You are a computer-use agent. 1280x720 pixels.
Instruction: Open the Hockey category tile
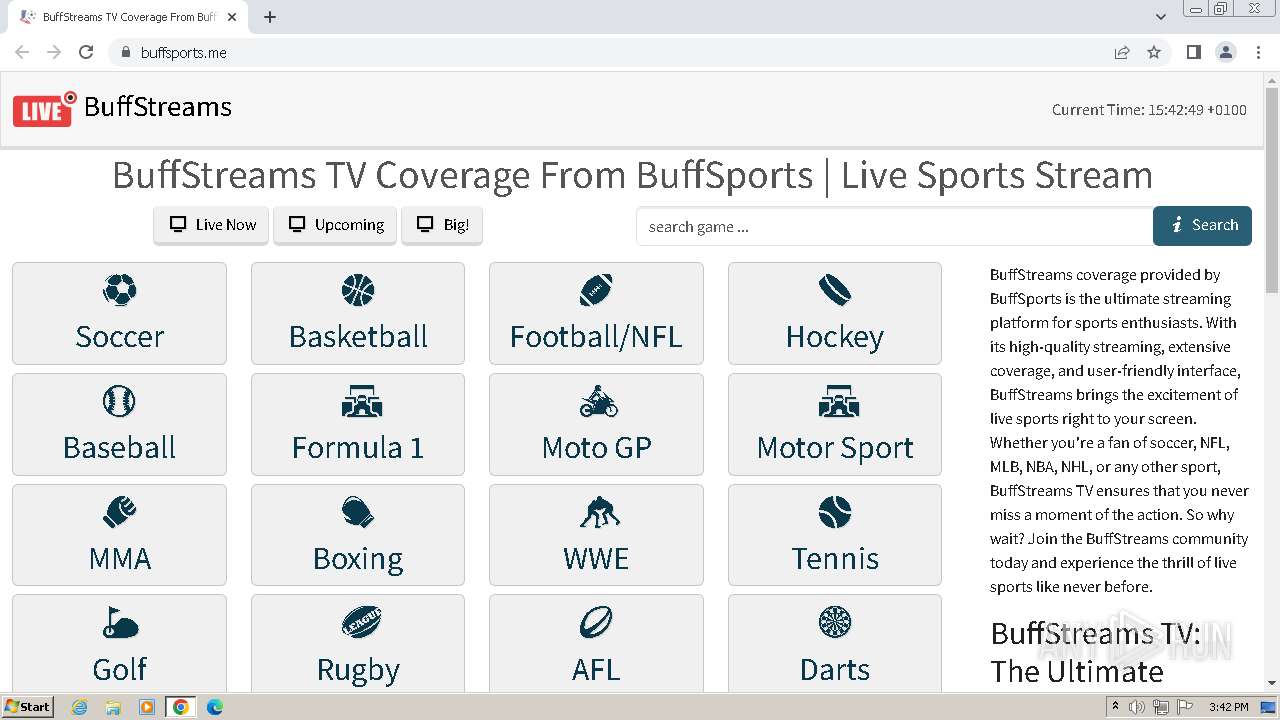click(834, 313)
